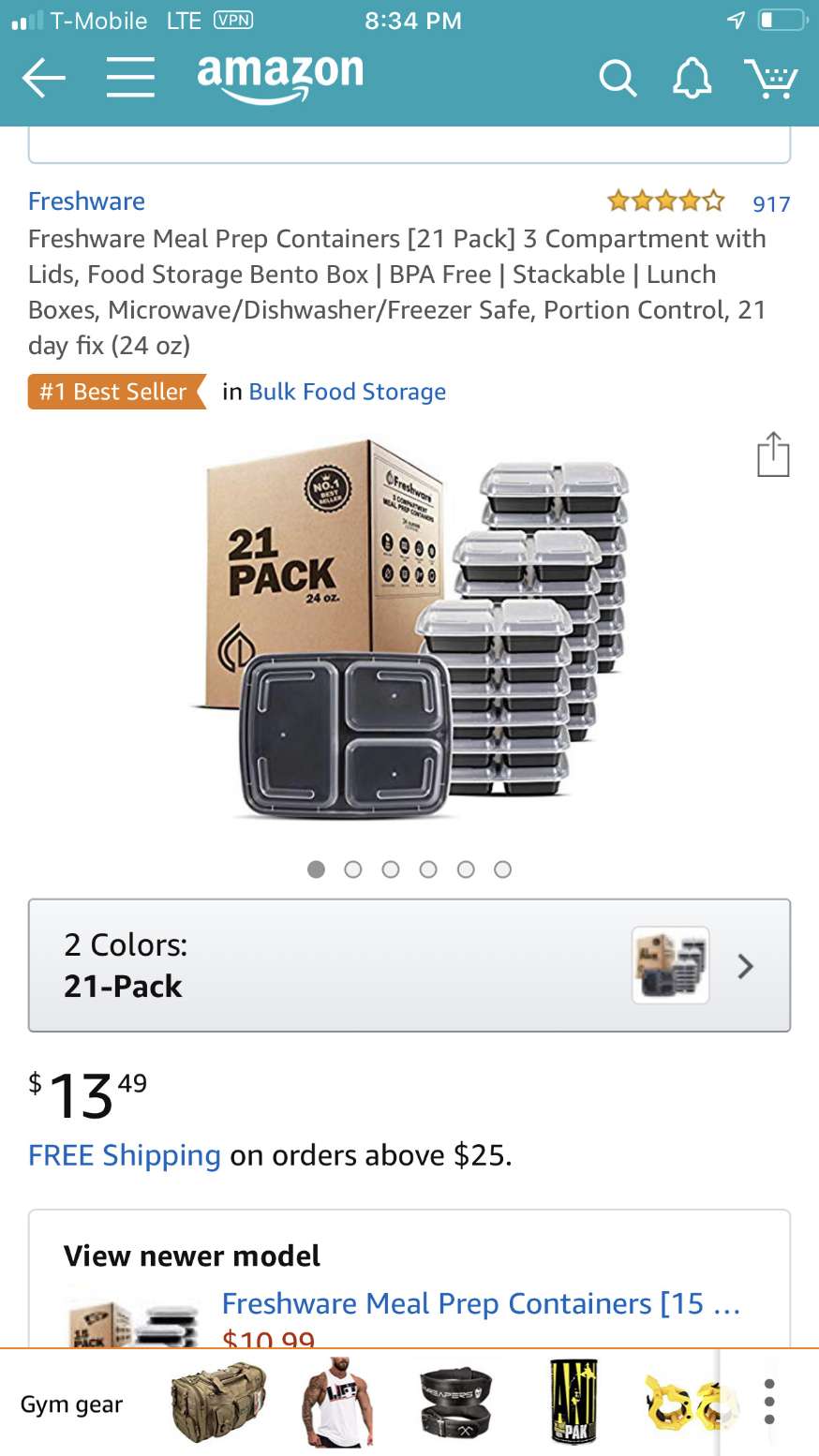Select the last image carousel dot
The image size is (819, 1456).
502,869
